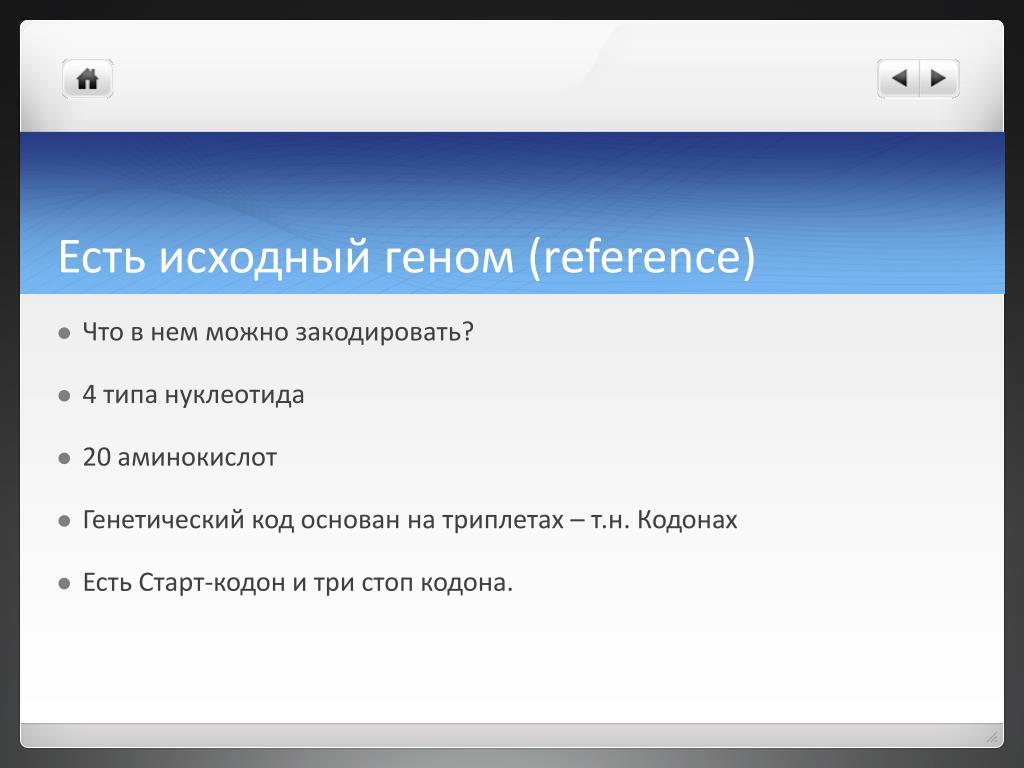The image size is (1024, 768).
Task: Select the text '20 аминокислот'
Action: tap(180, 457)
